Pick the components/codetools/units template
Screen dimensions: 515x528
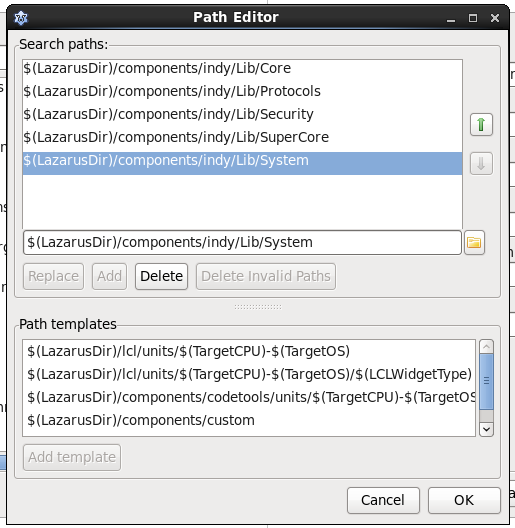point(249,397)
